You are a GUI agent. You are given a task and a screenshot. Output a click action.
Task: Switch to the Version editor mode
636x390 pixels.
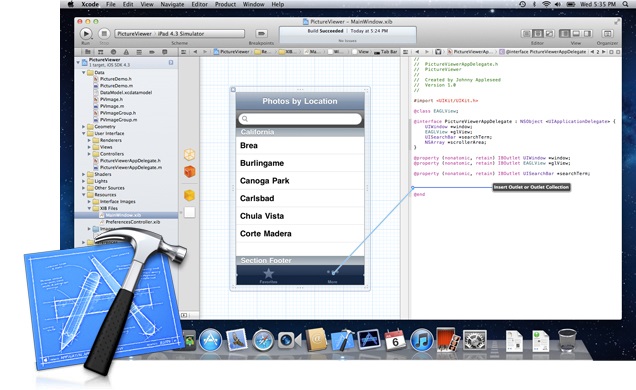(x=549, y=34)
